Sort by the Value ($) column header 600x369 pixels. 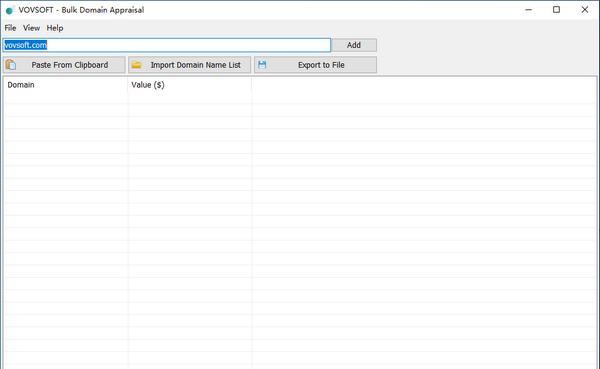tap(190, 85)
